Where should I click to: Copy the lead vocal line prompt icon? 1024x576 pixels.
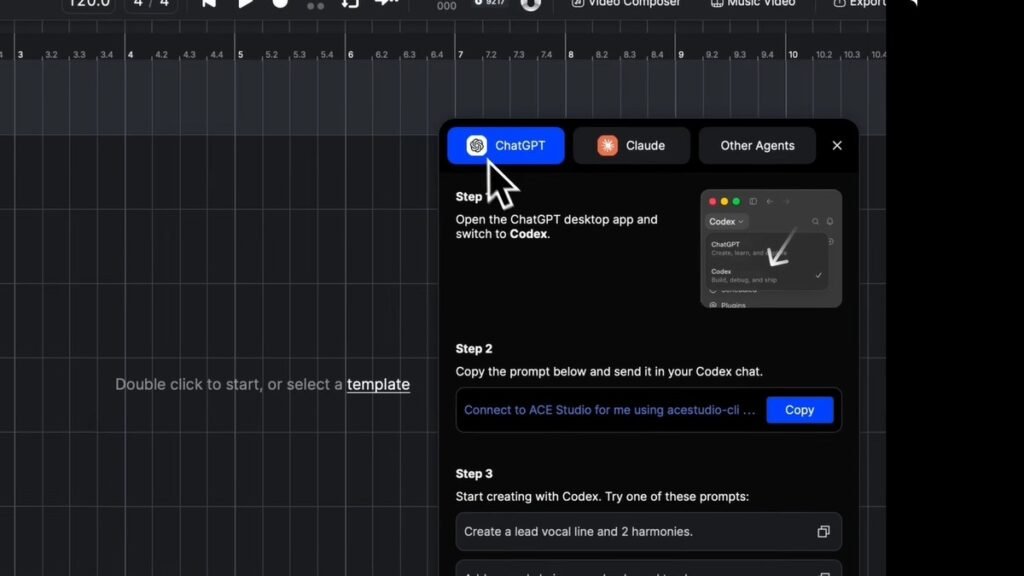tap(823, 532)
